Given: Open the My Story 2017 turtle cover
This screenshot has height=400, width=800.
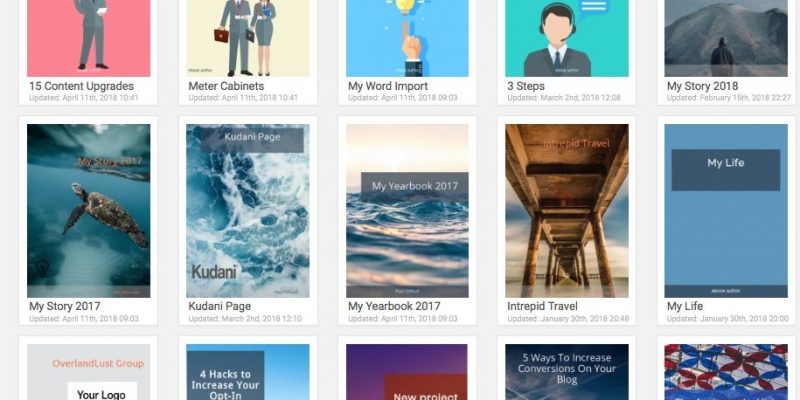Looking at the screenshot, I should 88,211.
